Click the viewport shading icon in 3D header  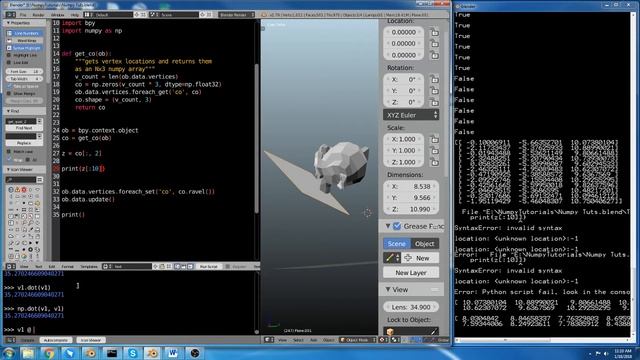click(x=384, y=340)
